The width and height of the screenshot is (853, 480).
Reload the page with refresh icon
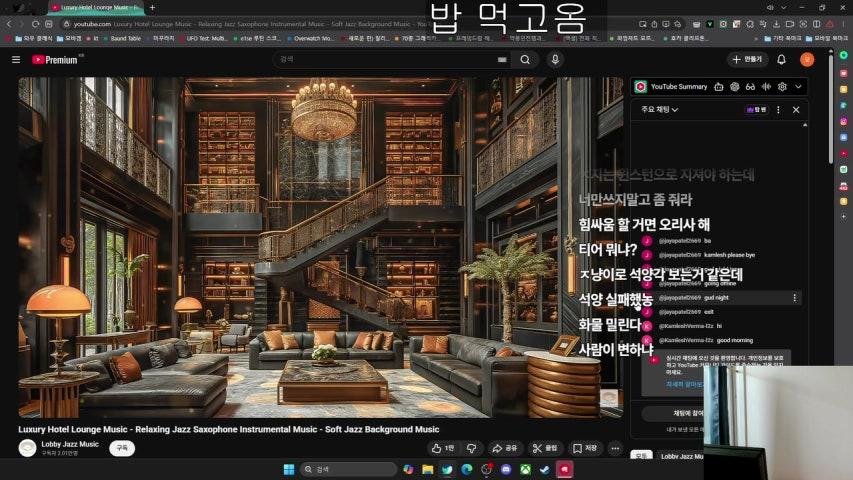(x=35, y=24)
